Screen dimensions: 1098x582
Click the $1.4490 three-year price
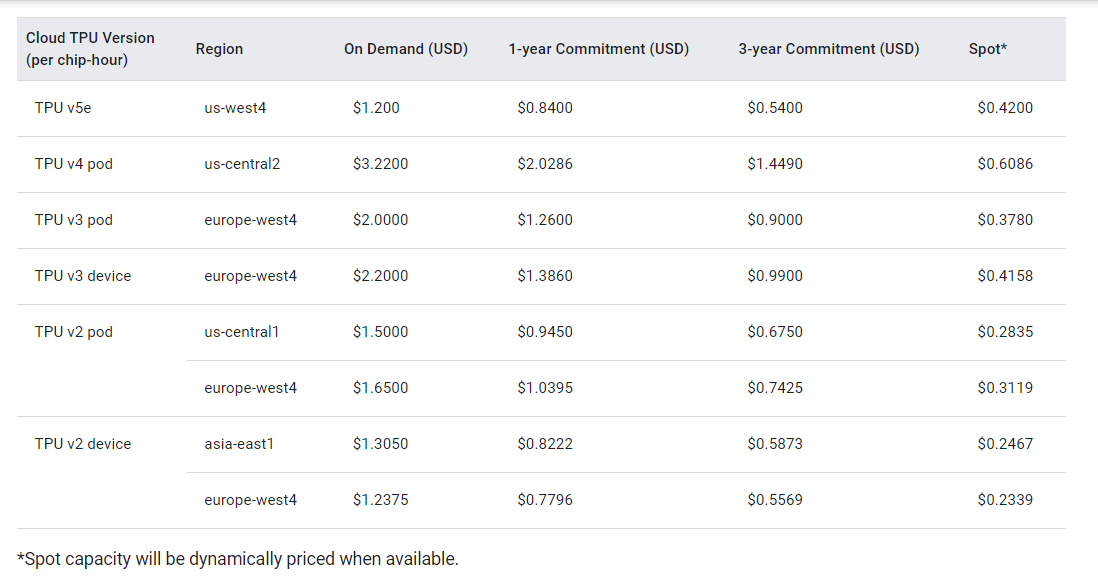click(774, 164)
